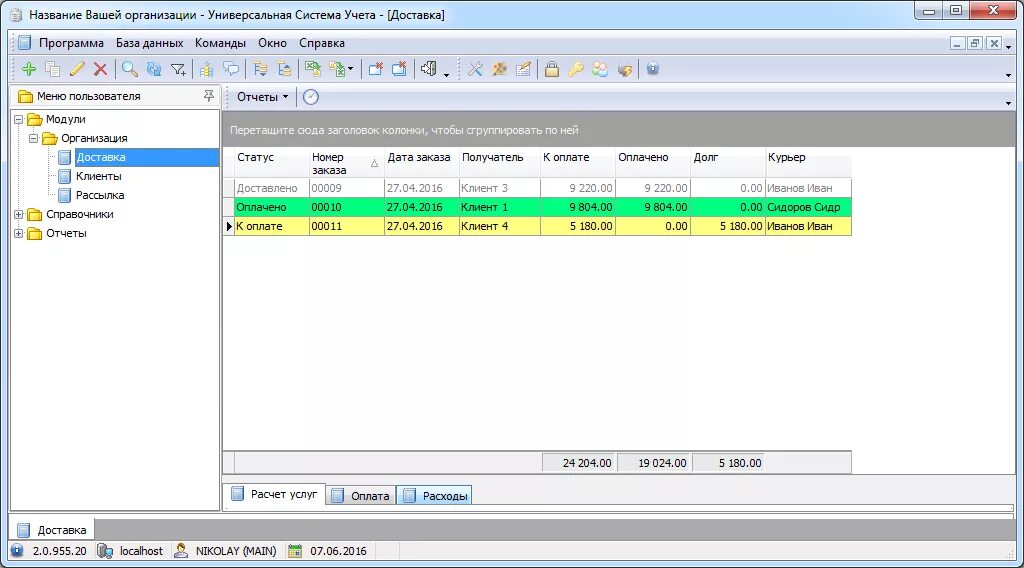Click the key Change password icon
The width and height of the screenshot is (1024, 568).
click(575, 69)
